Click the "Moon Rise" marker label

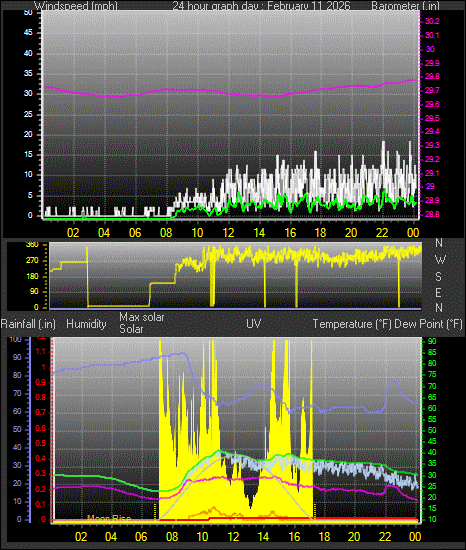click(x=109, y=518)
